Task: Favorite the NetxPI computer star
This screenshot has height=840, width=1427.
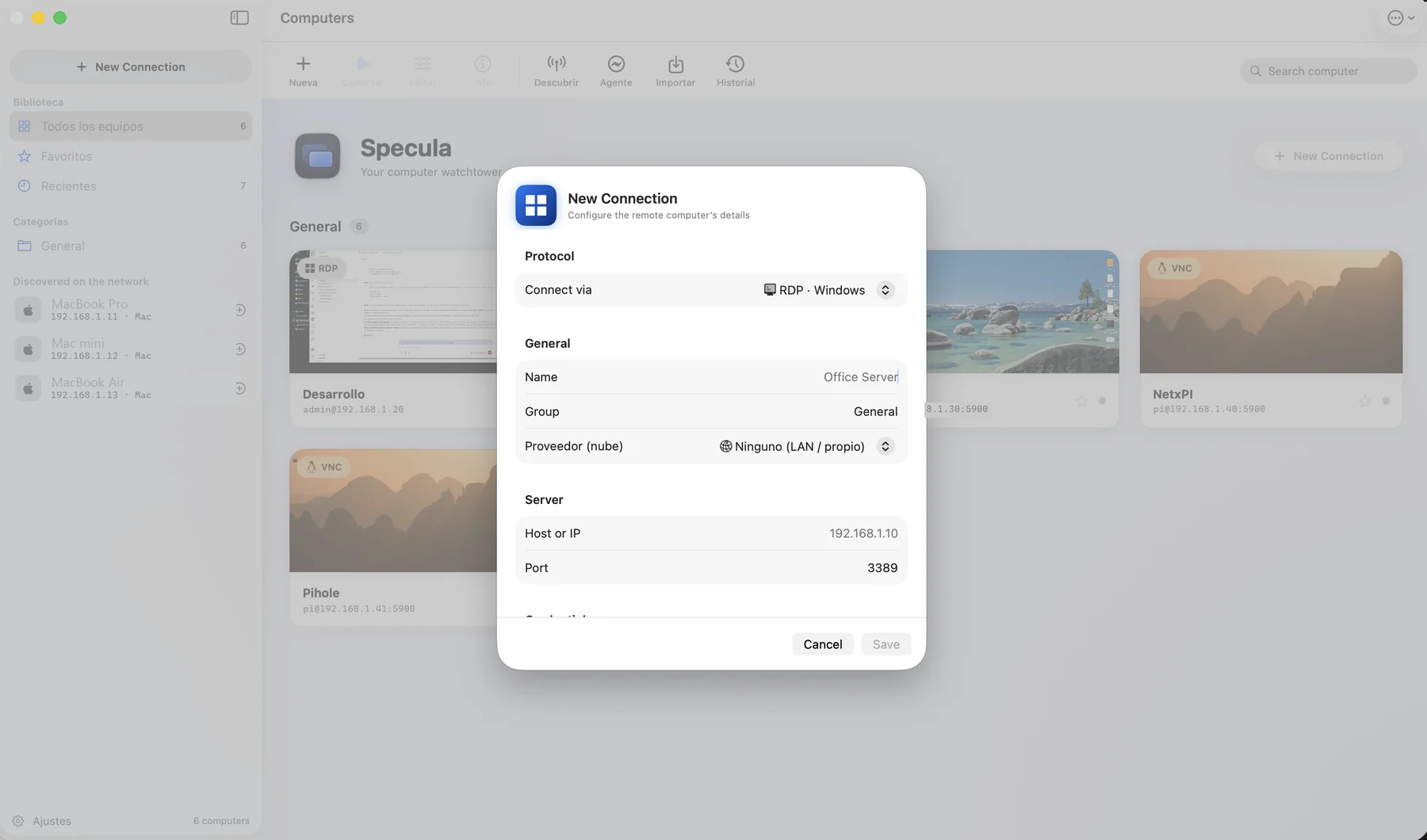Action: pos(1364,401)
